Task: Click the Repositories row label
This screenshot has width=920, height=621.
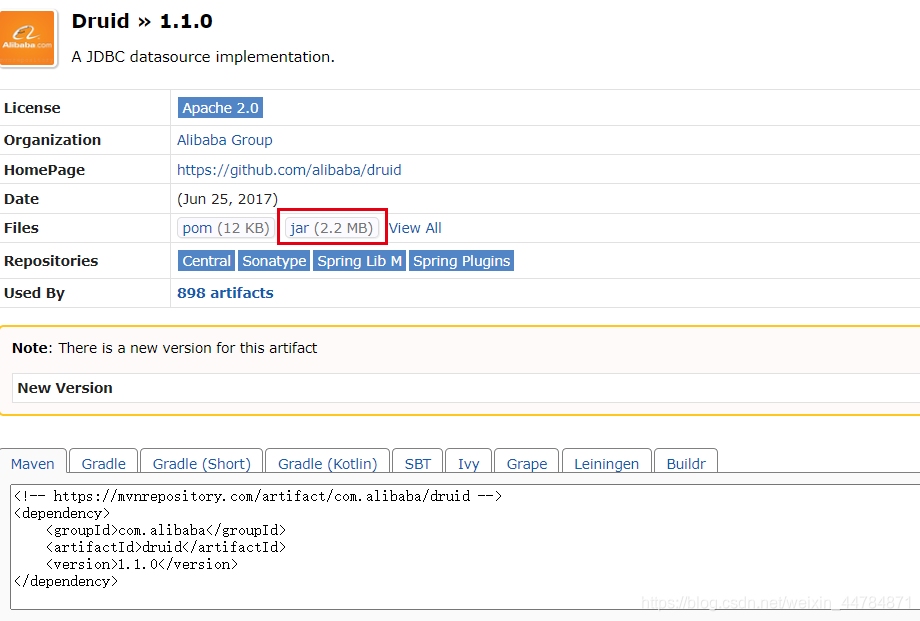Action: [x=51, y=261]
